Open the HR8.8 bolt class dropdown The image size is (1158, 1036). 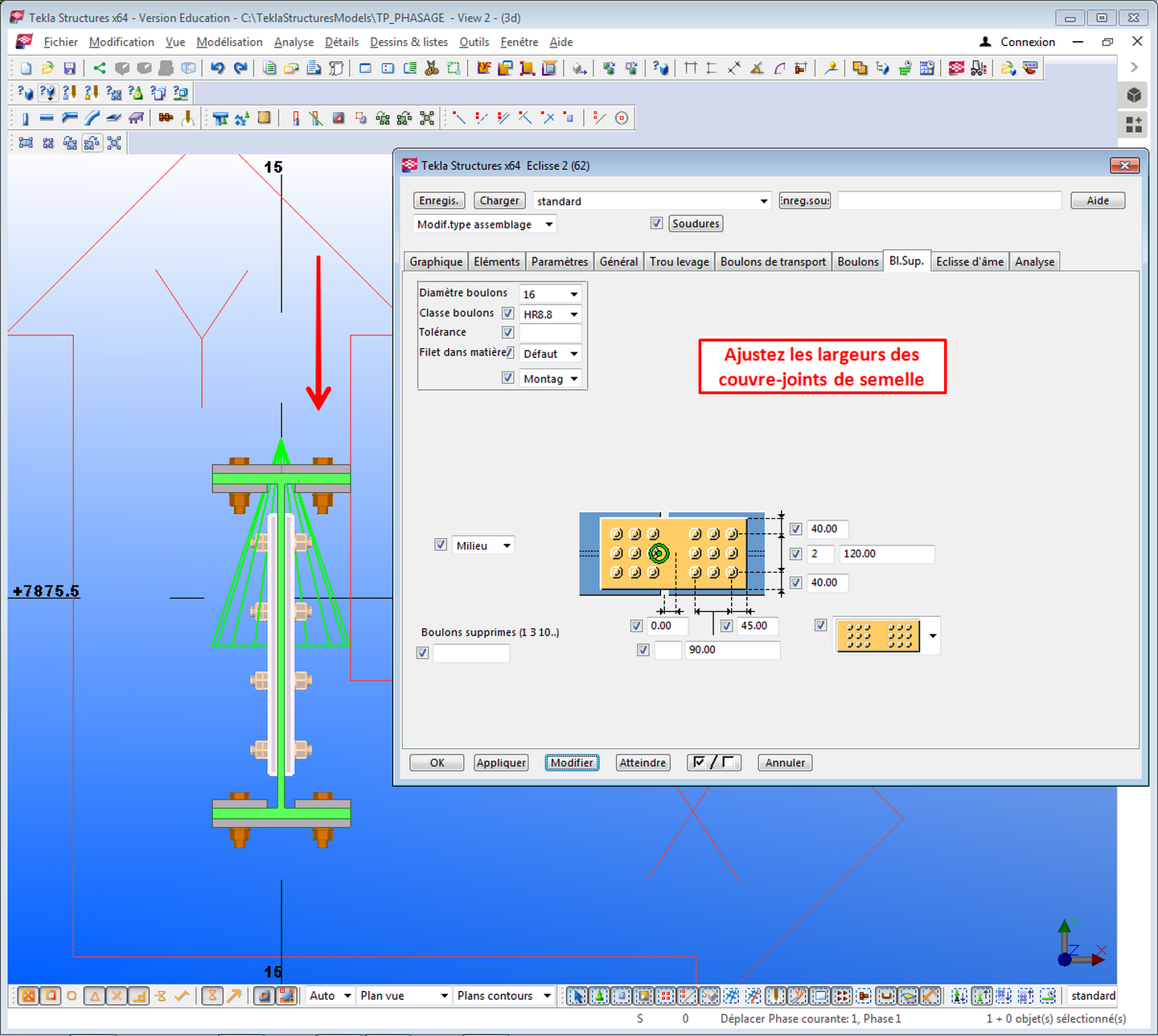(573, 314)
